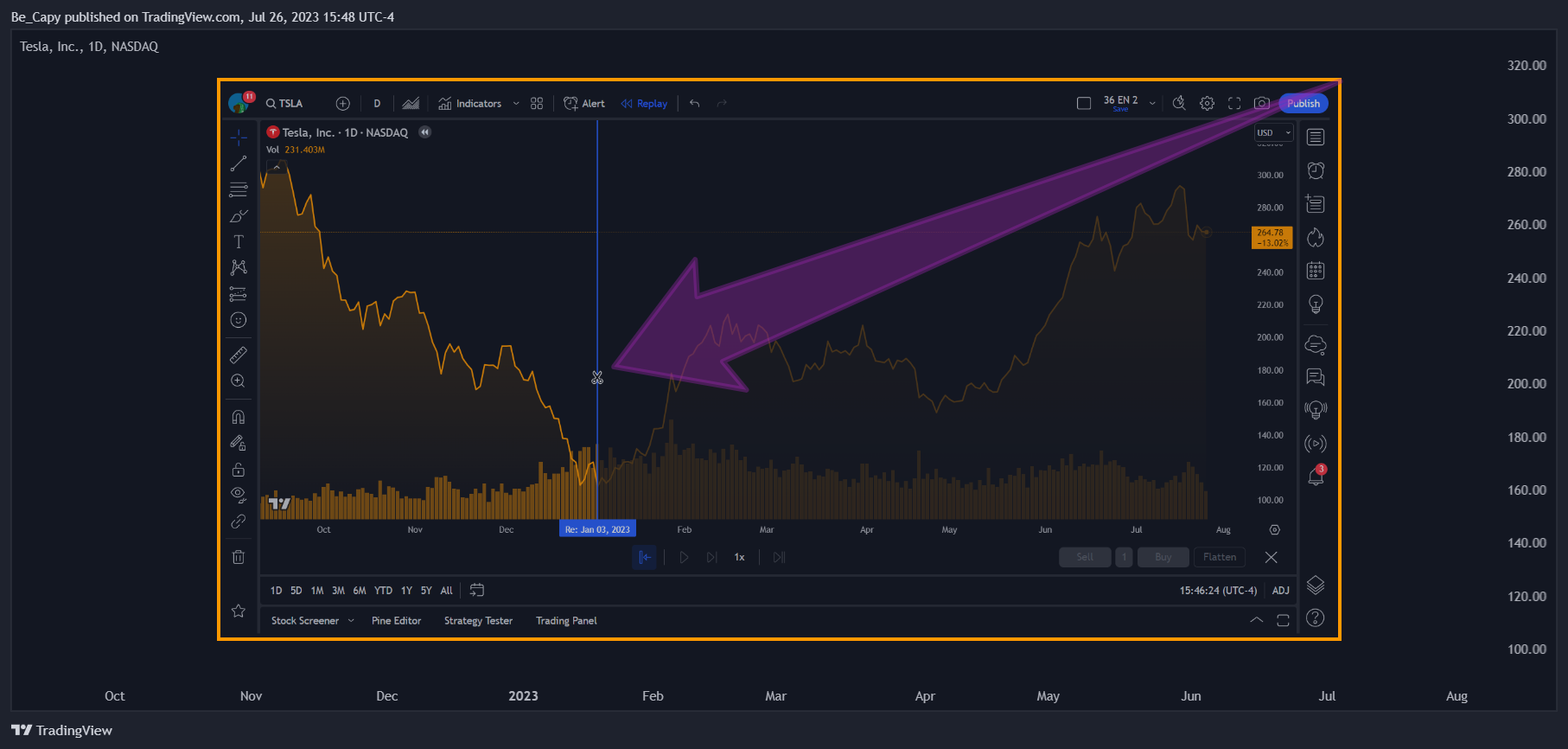Select the crosshair cursor tool

coord(239,138)
